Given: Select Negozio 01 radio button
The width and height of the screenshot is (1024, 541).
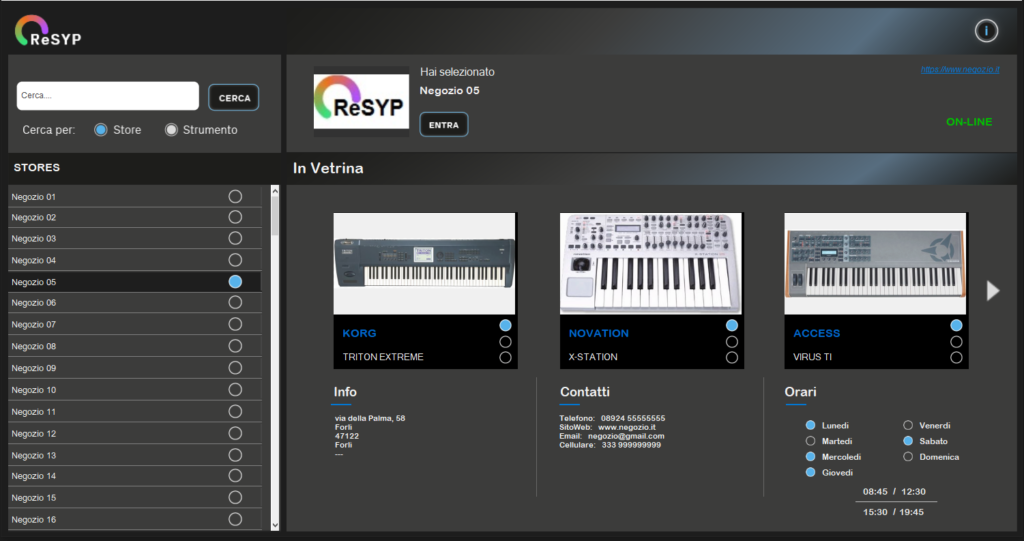Looking at the screenshot, I should (x=235, y=196).
